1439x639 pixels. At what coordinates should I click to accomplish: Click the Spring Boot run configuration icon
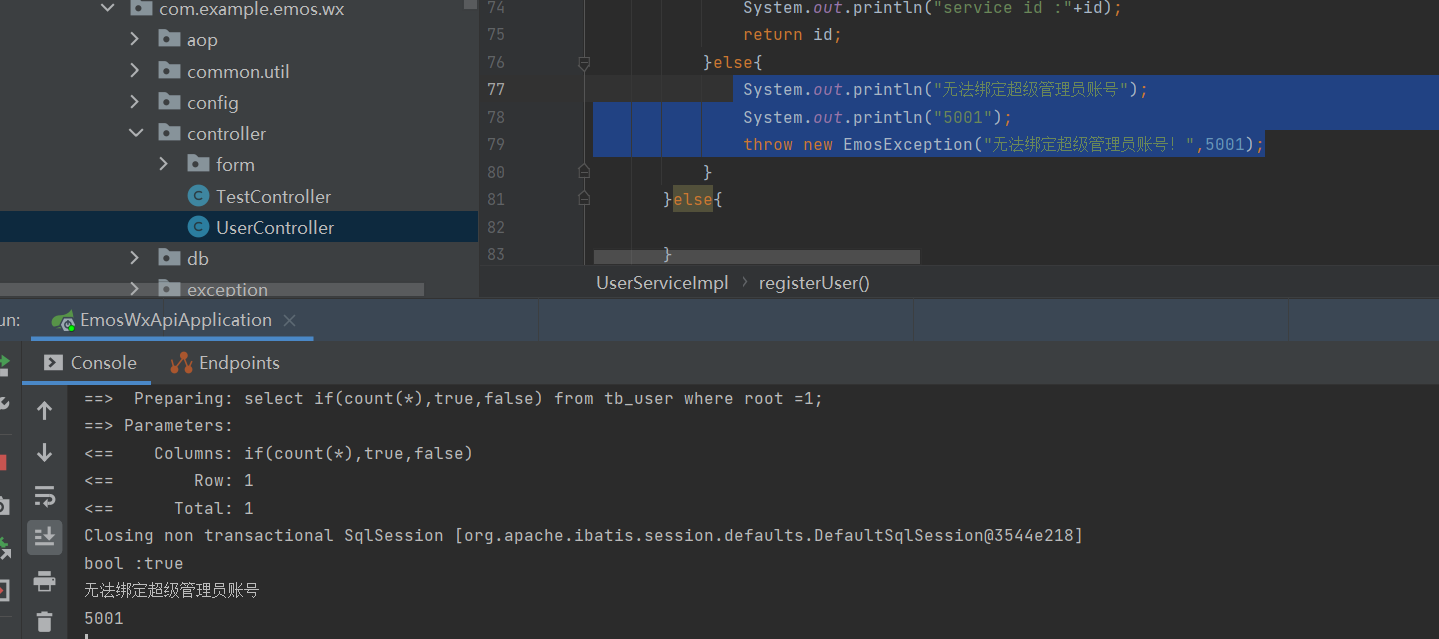pyautogui.click(x=64, y=320)
